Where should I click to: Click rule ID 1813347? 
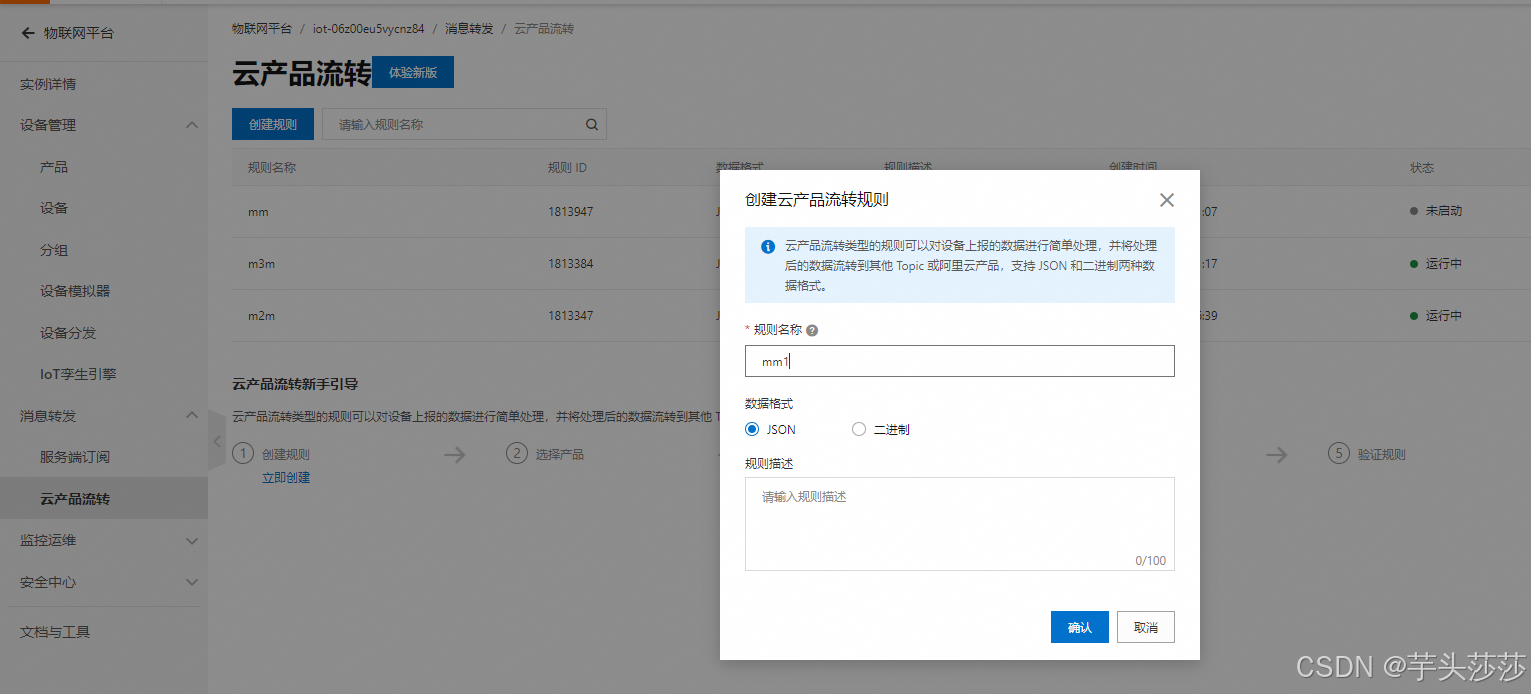tap(571, 316)
